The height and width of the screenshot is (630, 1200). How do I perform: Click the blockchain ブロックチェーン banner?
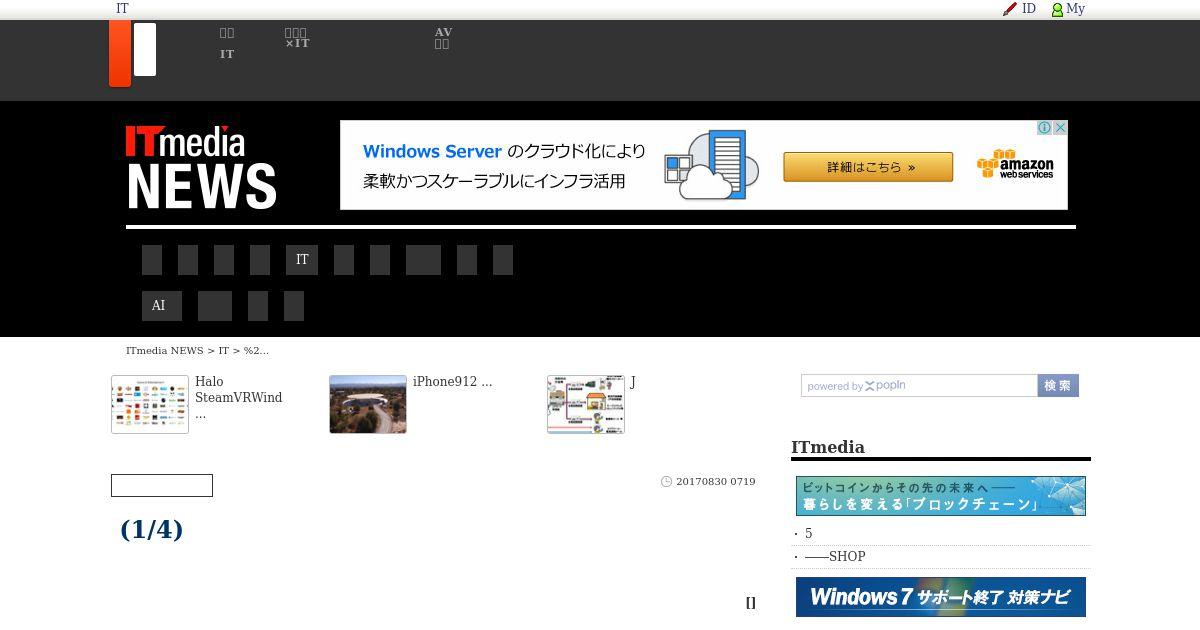(941, 496)
